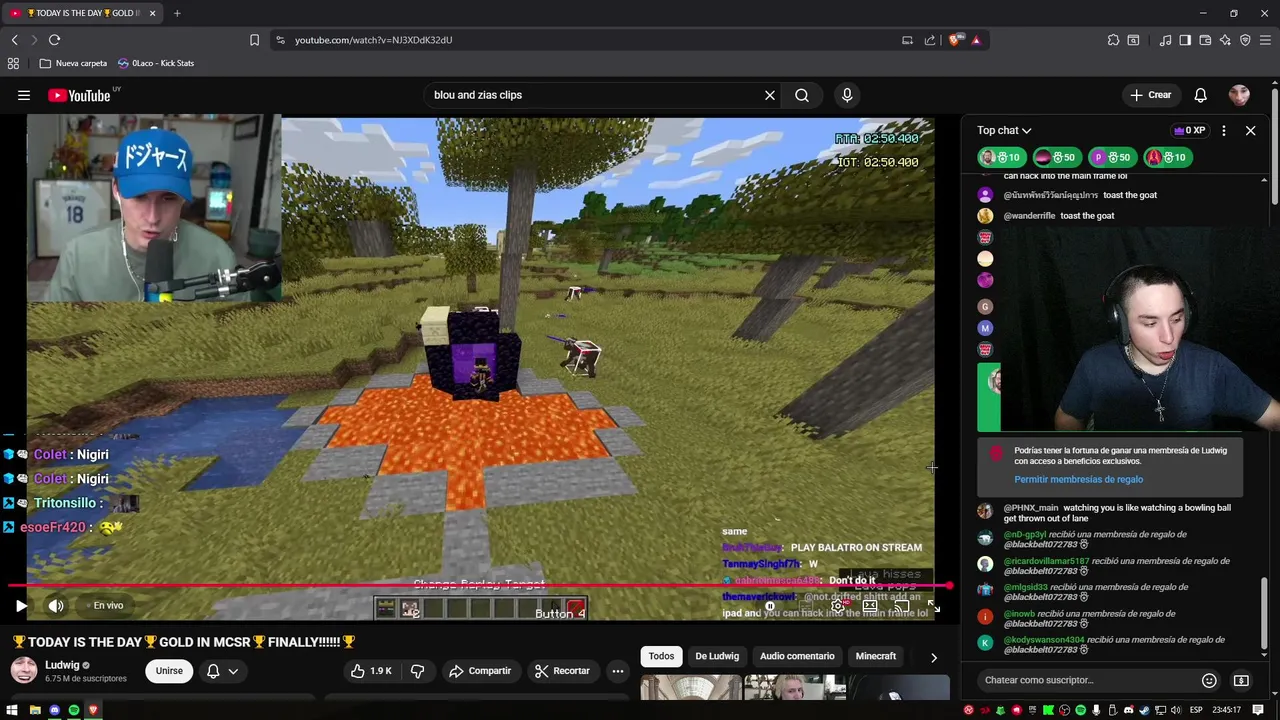Open a new browser tab
This screenshot has width=1280, height=720.
177,13
